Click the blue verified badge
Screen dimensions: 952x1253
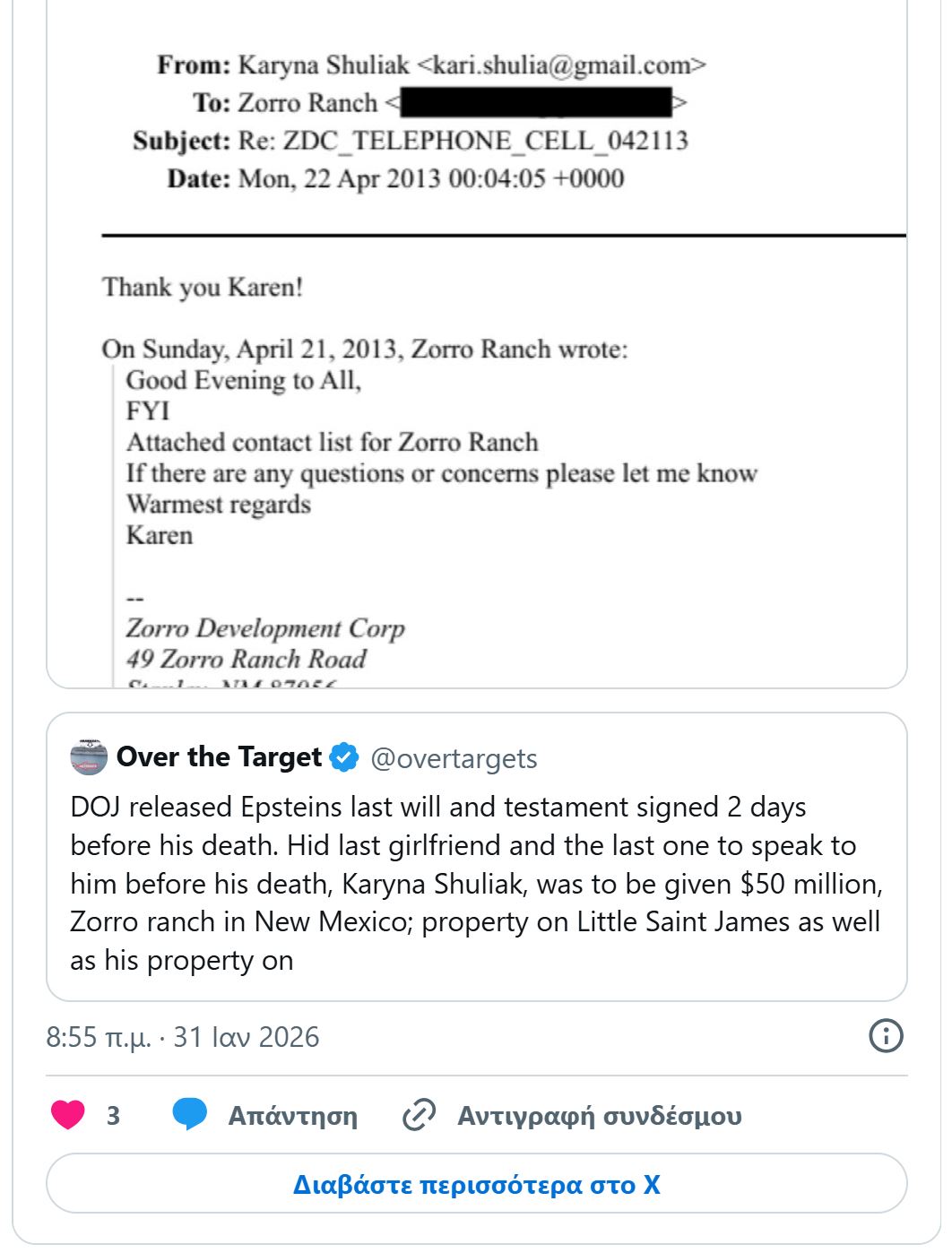(x=343, y=757)
